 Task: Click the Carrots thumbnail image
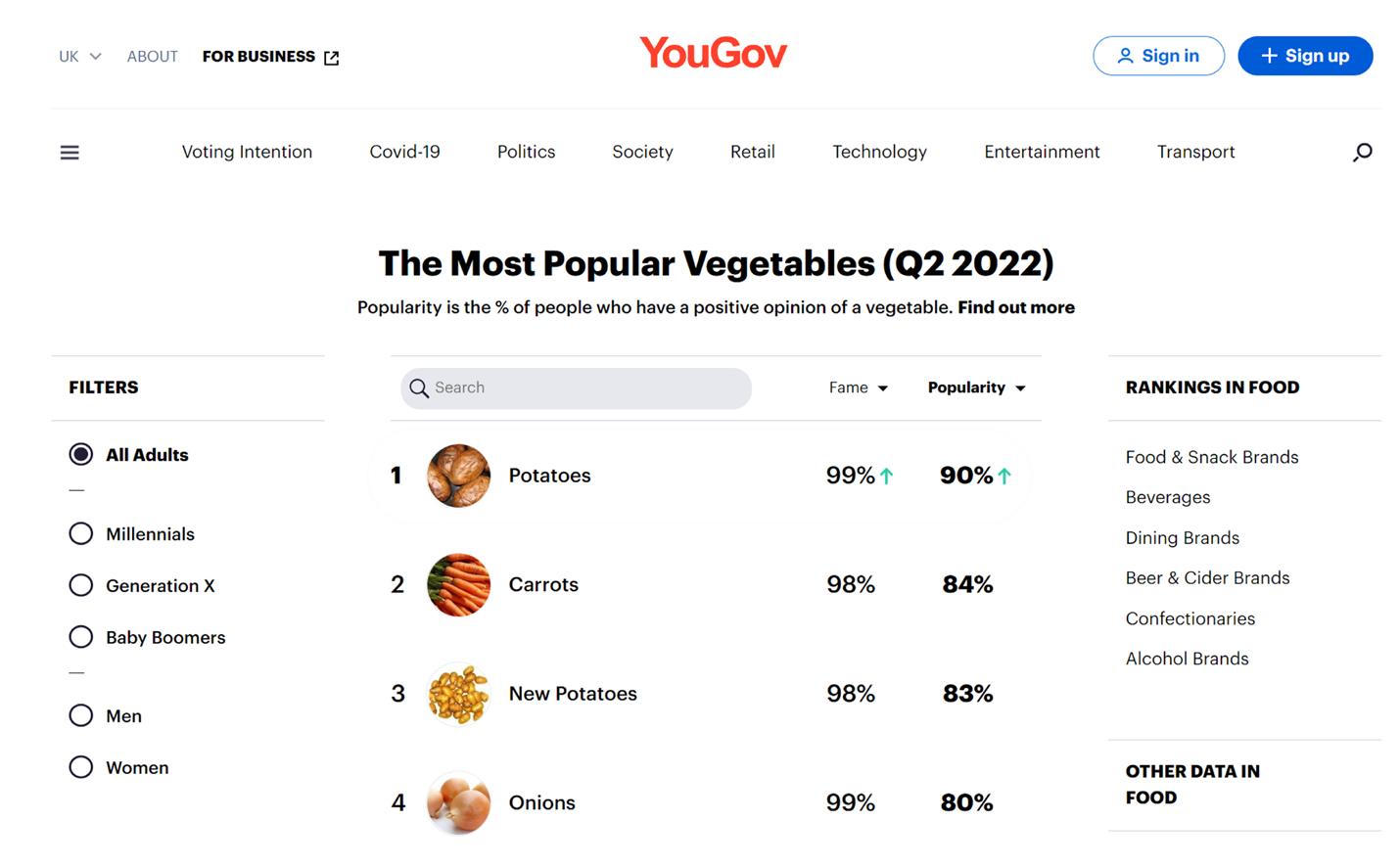(458, 585)
